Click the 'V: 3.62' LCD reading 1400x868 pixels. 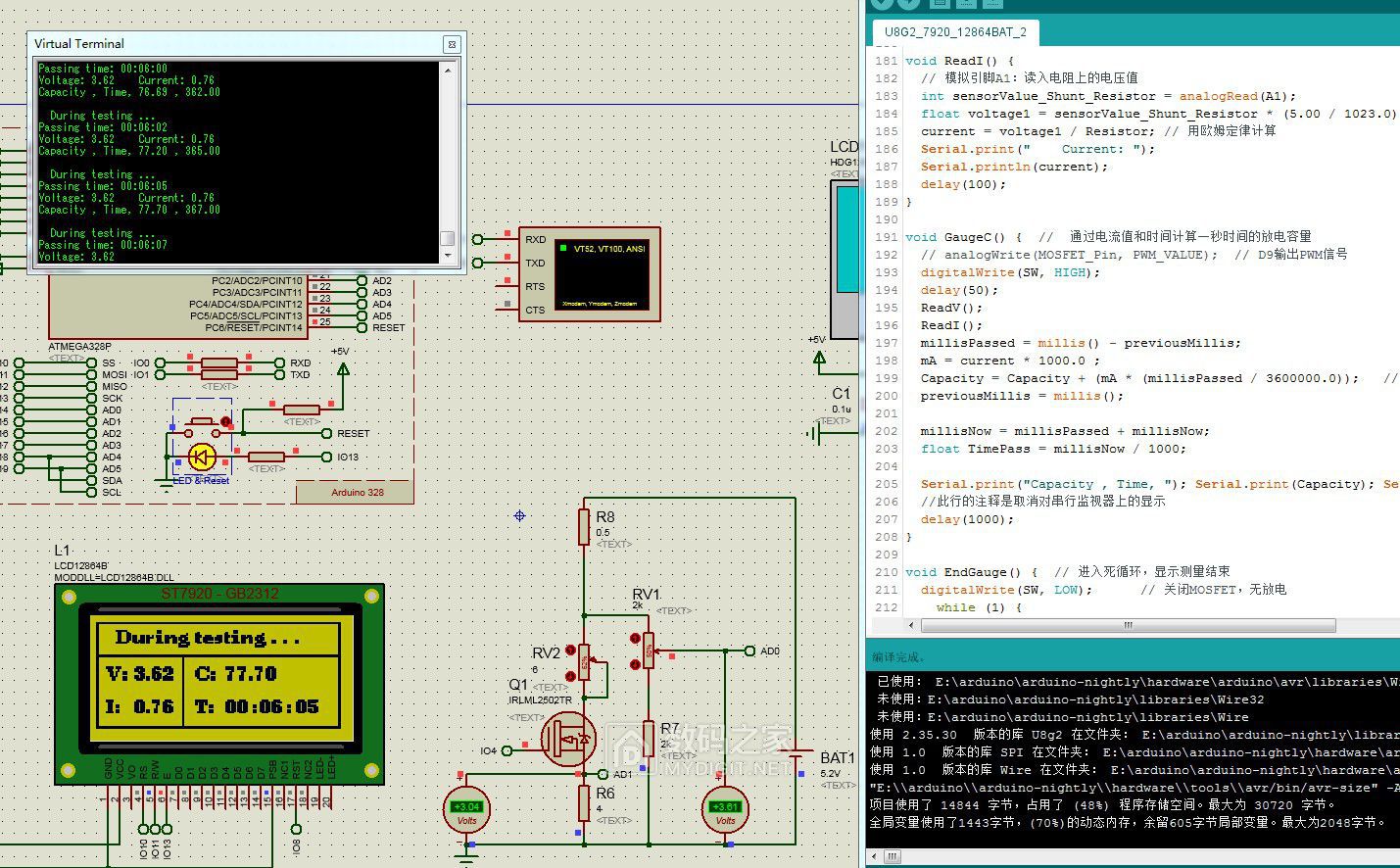pyautogui.click(x=139, y=674)
